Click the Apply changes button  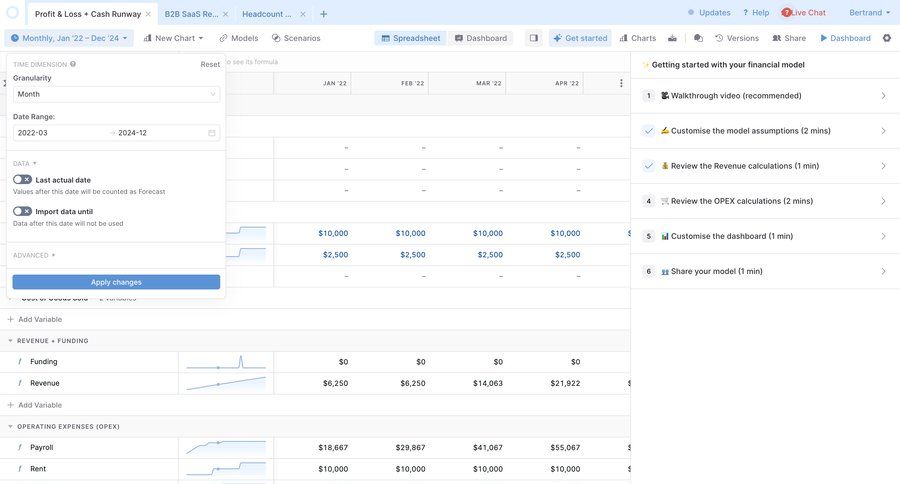click(116, 282)
